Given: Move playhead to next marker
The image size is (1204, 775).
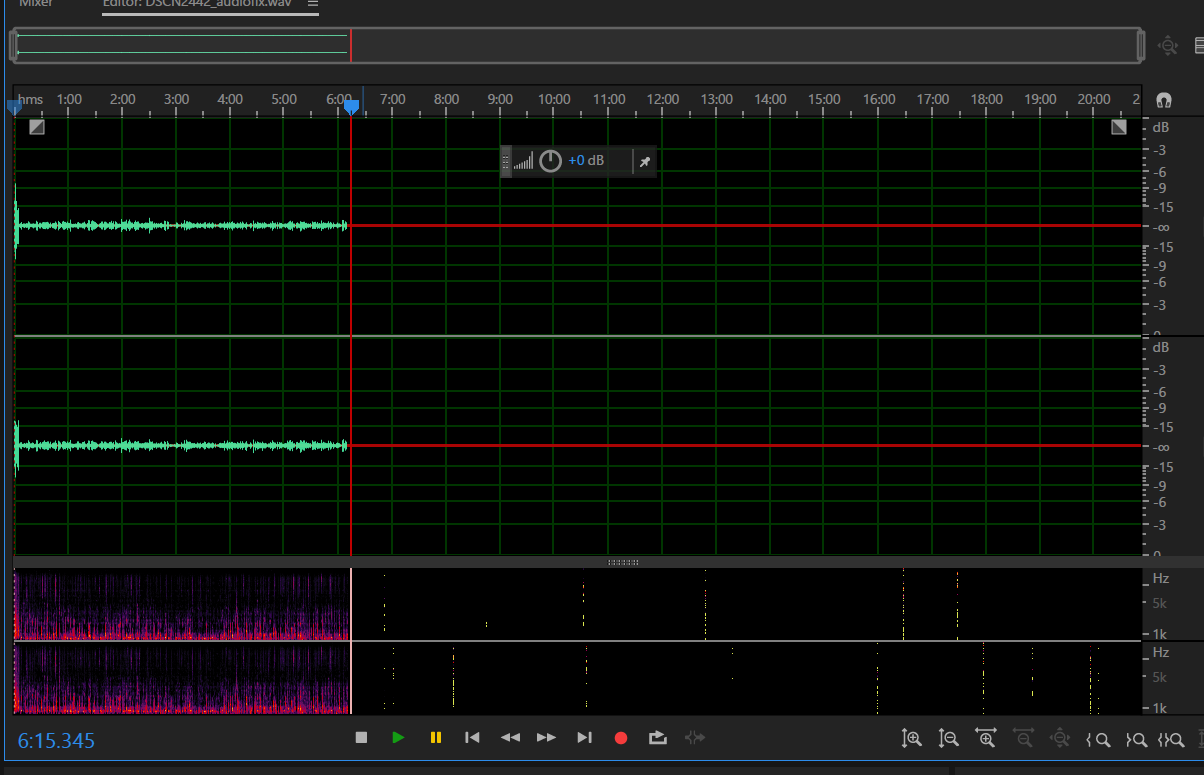Looking at the screenshot, I should coord(585,738).
